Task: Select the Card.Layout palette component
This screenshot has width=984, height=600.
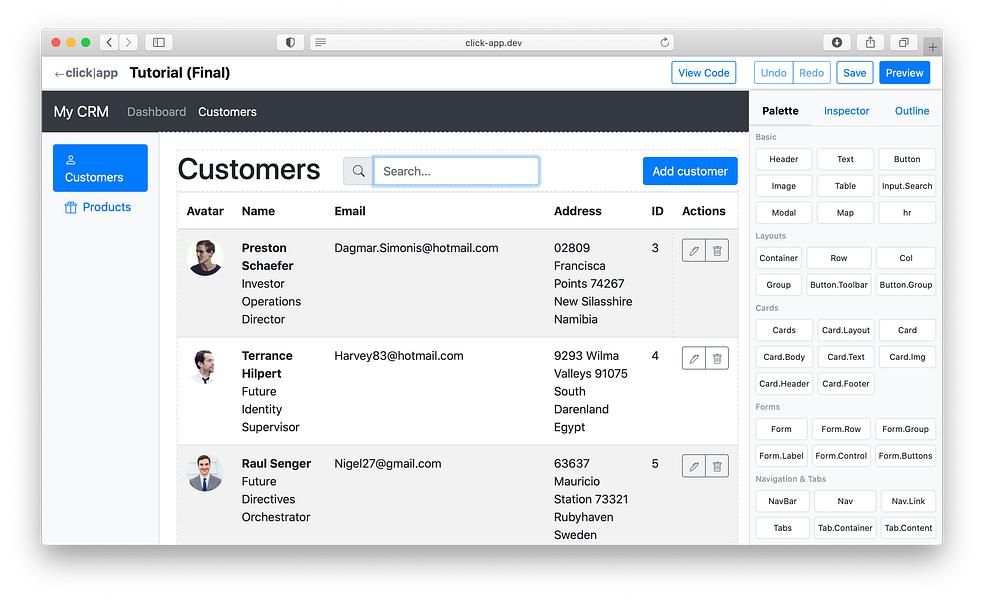Action: (845, 330)
